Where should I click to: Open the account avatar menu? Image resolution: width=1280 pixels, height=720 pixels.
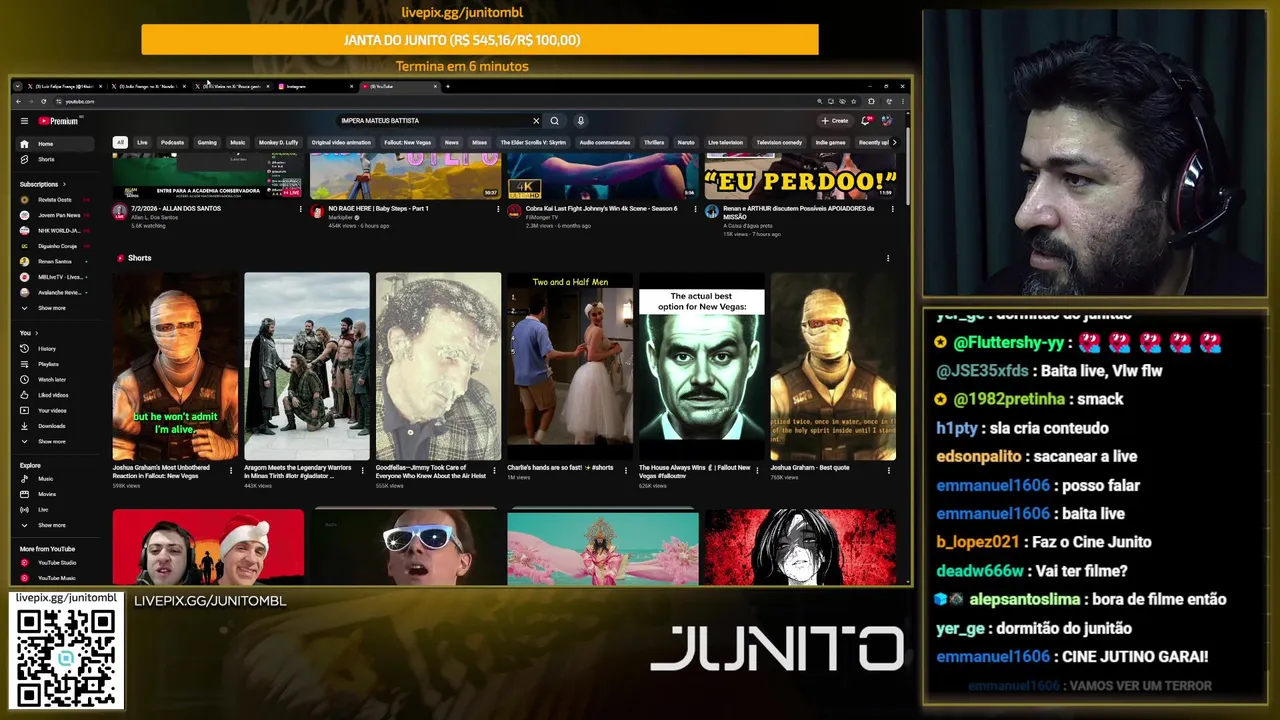pyautogui.click(x=886, y=121)
